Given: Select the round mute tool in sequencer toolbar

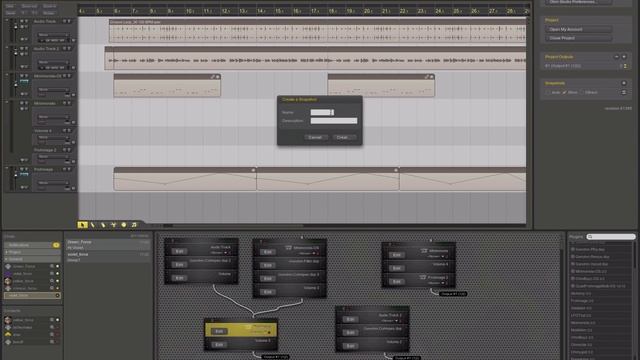Looking at the screenshot, I should pos(124,225).
